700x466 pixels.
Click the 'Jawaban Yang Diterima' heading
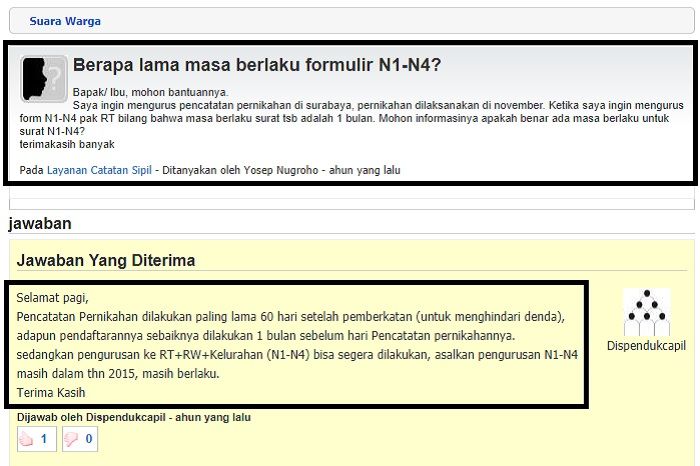pos(105,260)
